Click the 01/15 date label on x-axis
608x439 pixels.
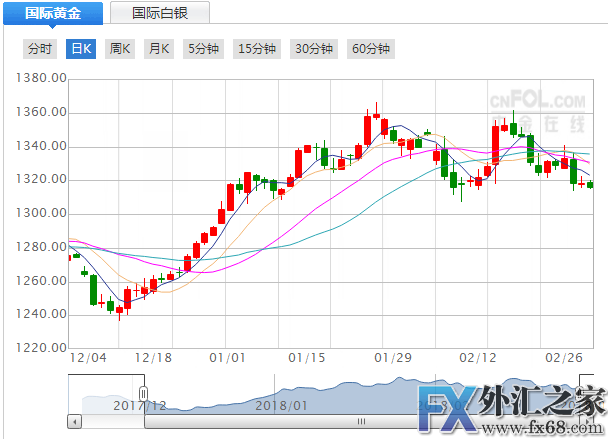pyautogui.click(x=308, y=357)
